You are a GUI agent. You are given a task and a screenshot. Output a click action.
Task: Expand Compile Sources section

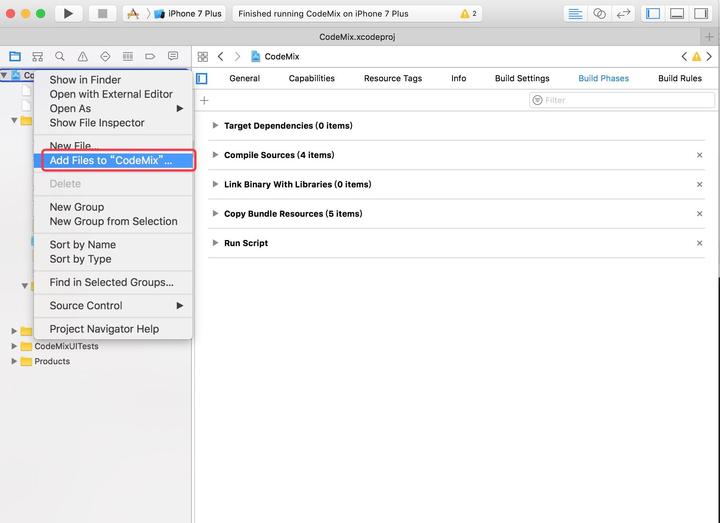pos(215,155)
